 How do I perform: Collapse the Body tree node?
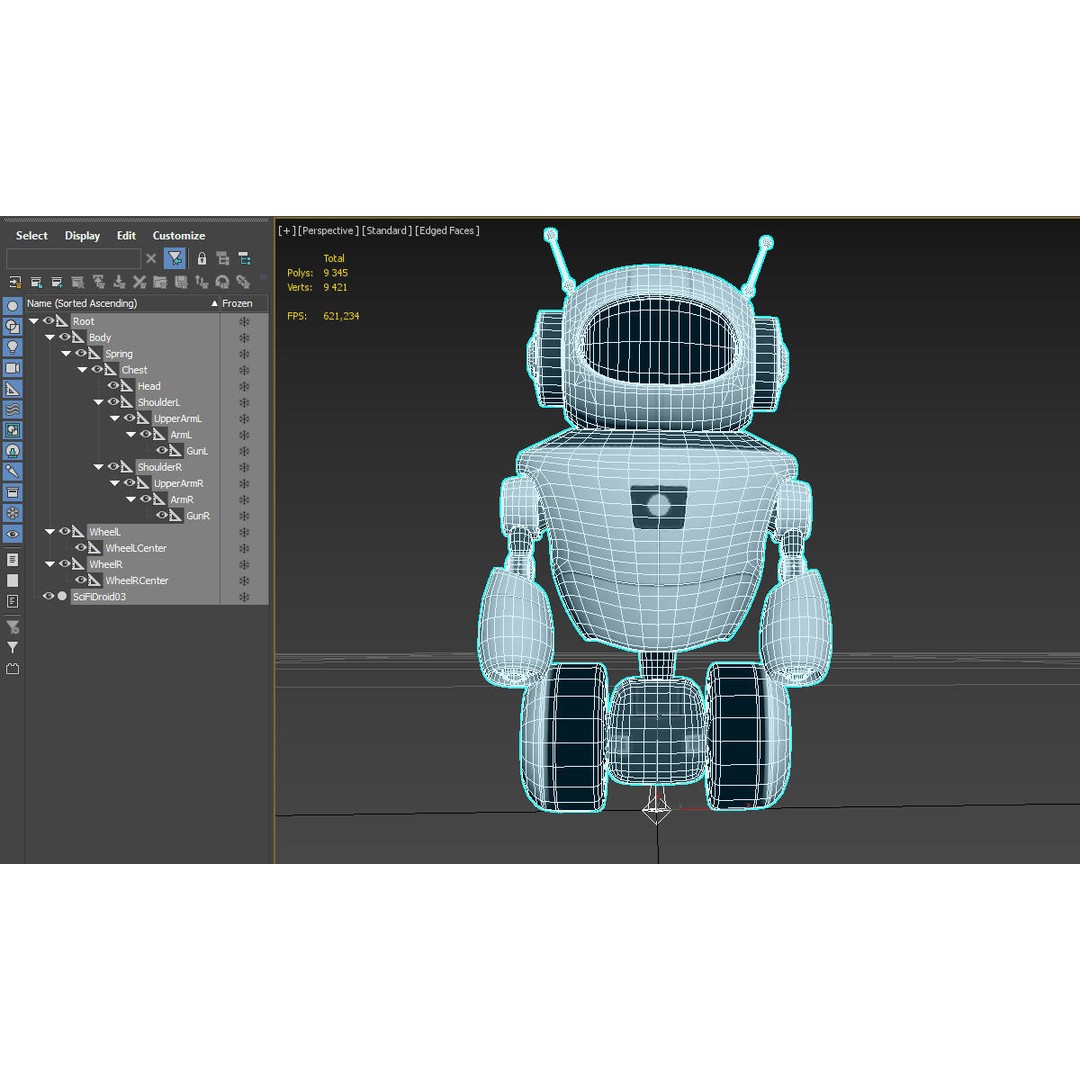click(50, 338)
